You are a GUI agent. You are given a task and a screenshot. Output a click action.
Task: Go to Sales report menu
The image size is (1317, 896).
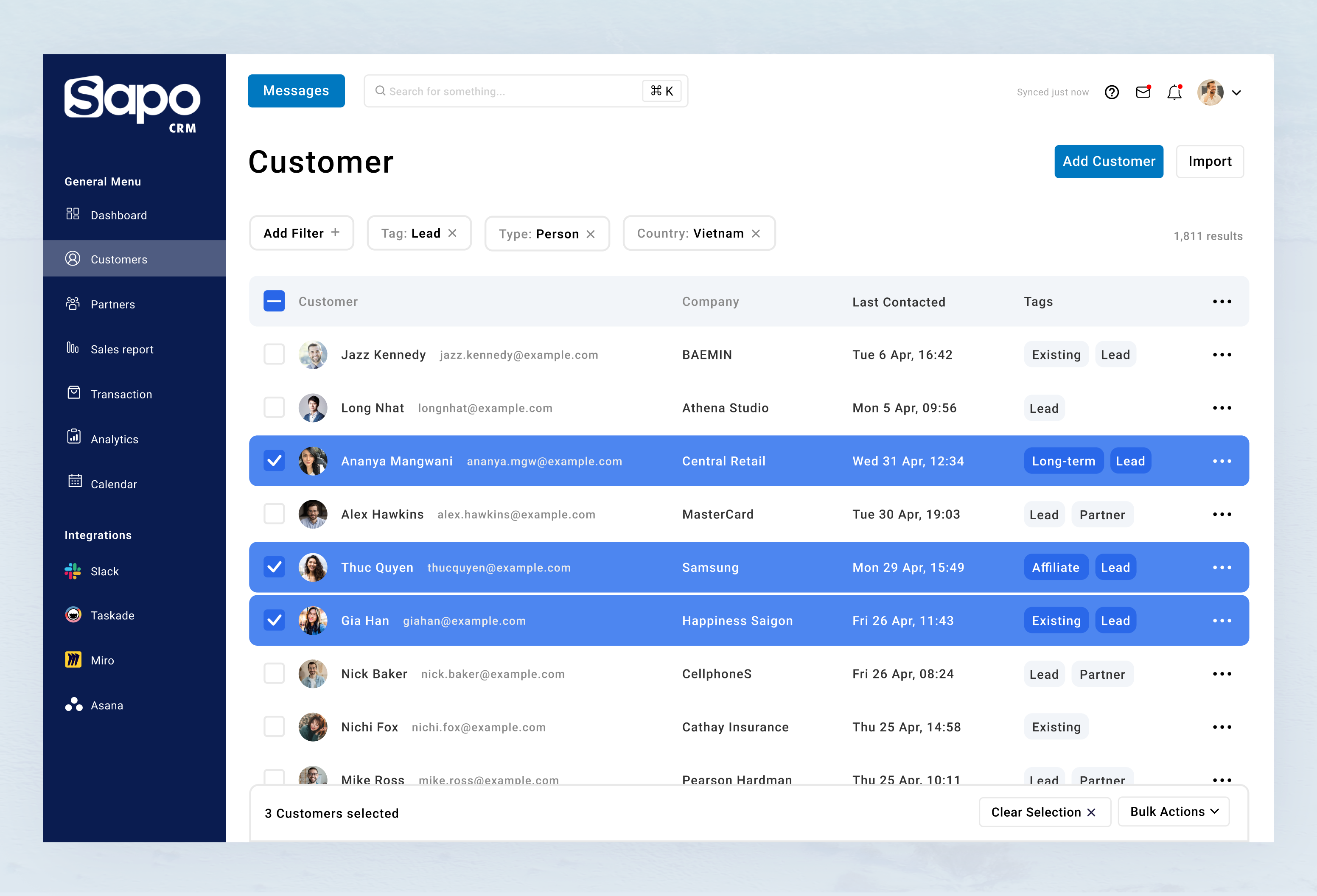tap(122, 349)
